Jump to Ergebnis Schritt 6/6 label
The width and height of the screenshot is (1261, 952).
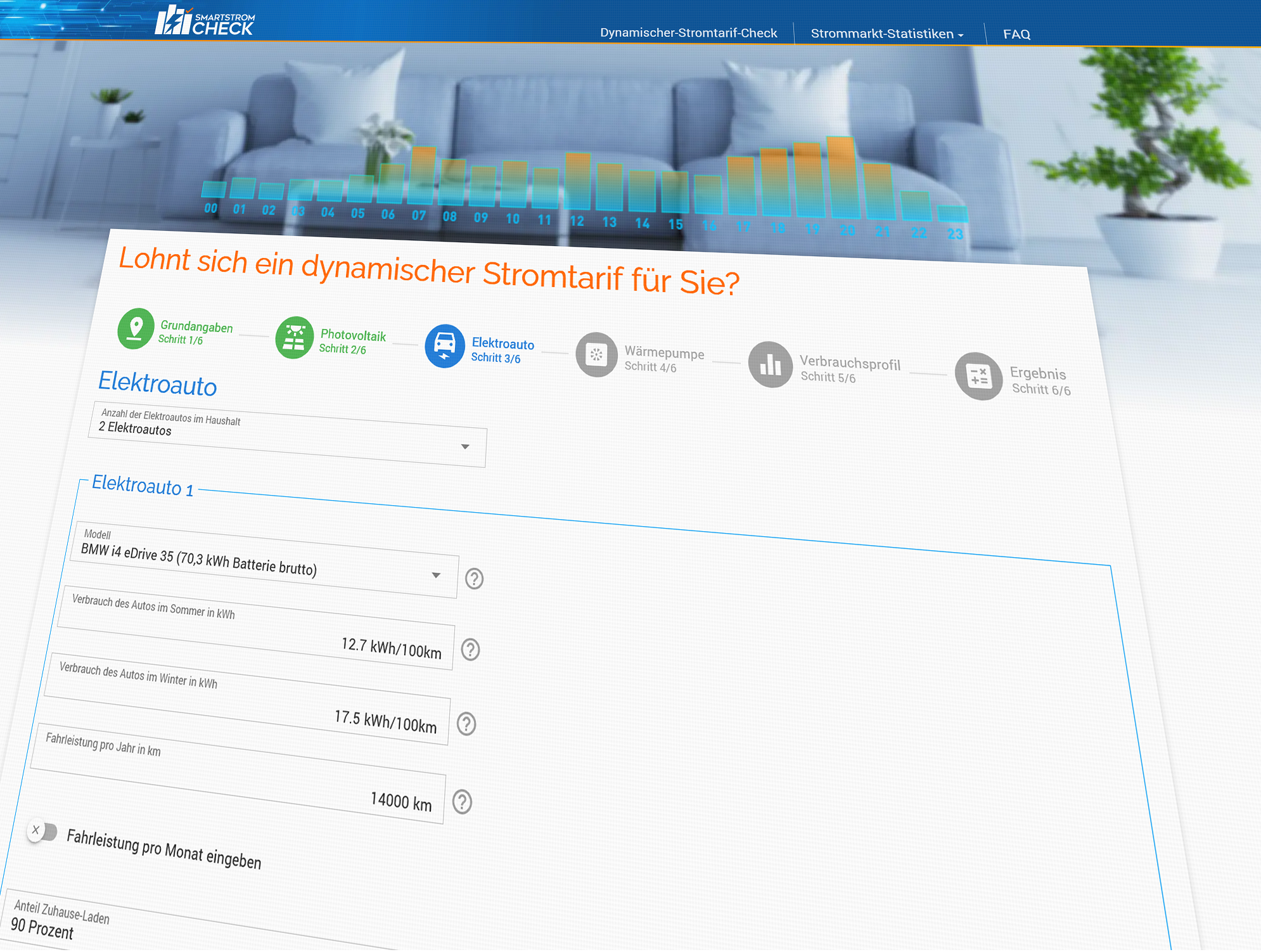coord(1040,382)
